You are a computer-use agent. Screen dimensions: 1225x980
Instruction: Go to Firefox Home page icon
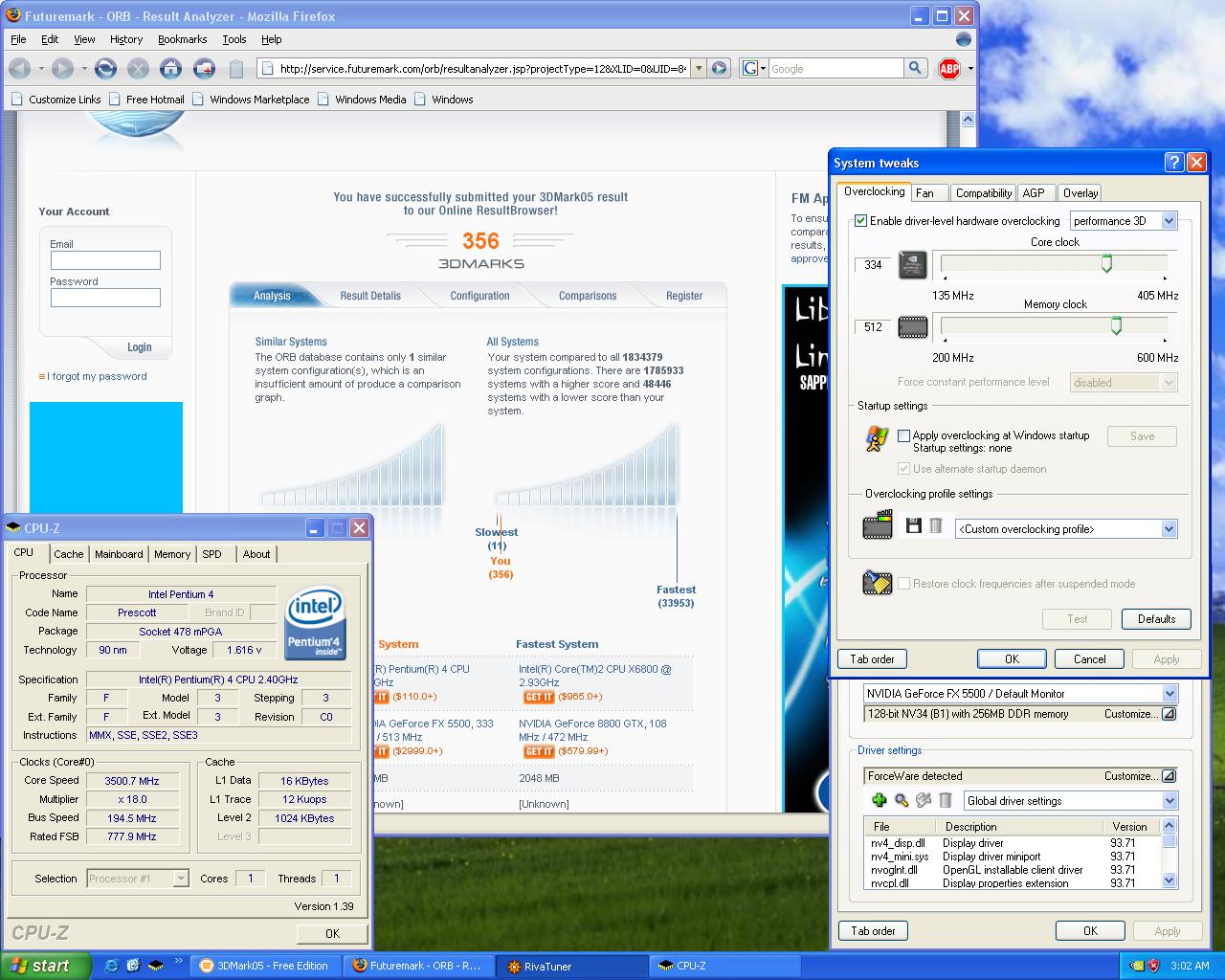pyautogui.click(x=170, y=68)
